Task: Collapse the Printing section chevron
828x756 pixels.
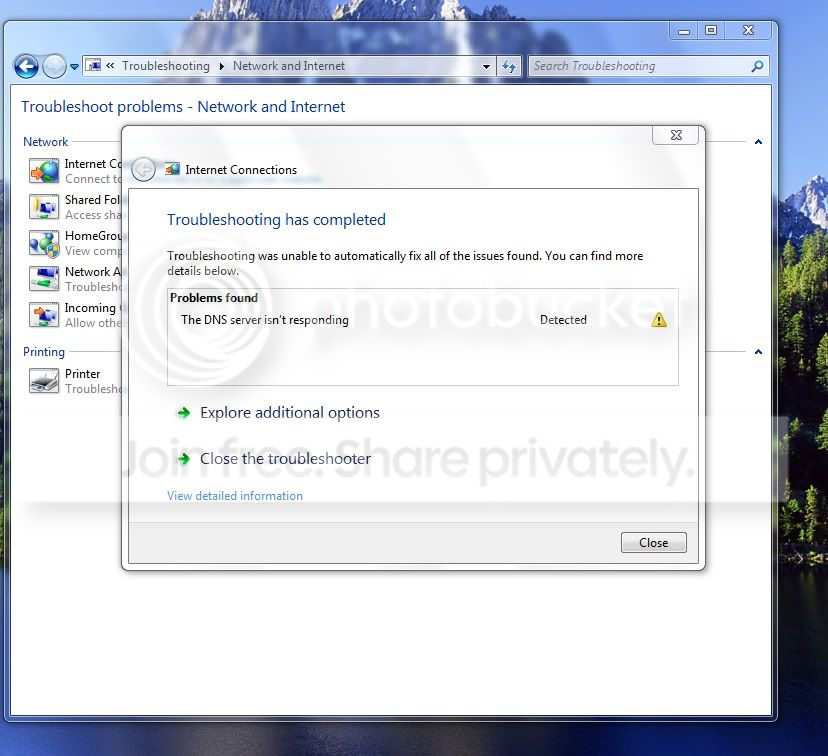Action: click(x=758, y=352)
